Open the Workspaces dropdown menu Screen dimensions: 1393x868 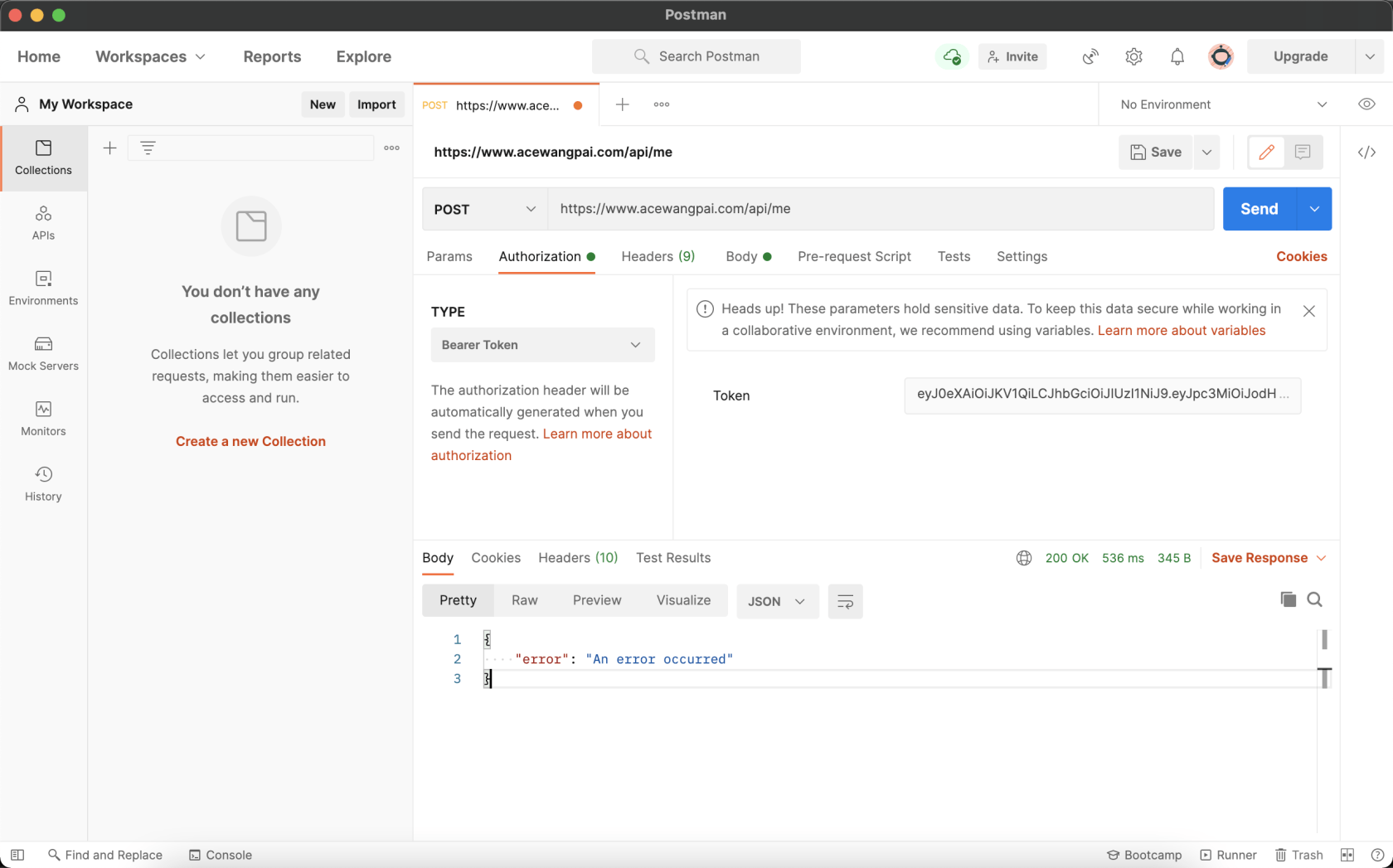[x=150, y=56]
